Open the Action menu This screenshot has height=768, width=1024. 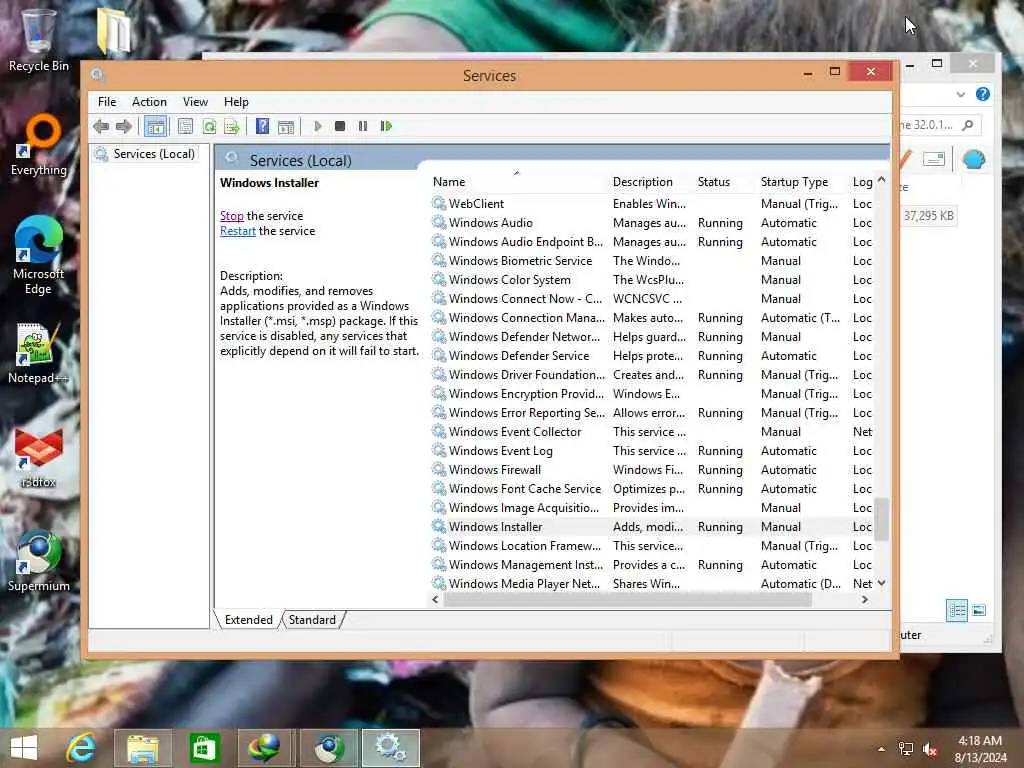click(x=149, y=102)
